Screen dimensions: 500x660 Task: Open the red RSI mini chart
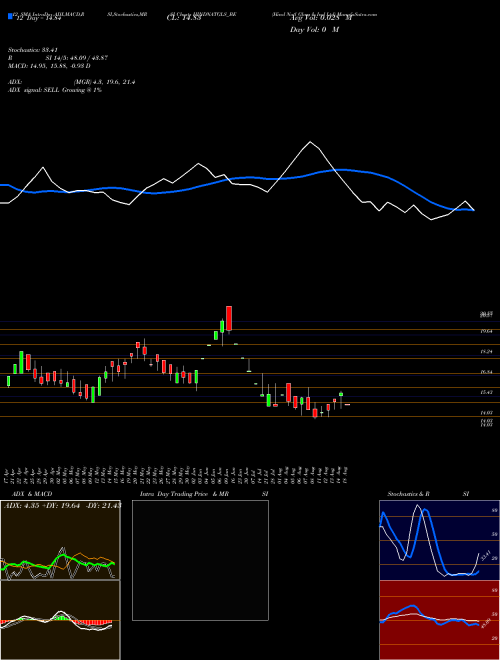point(439,620)
